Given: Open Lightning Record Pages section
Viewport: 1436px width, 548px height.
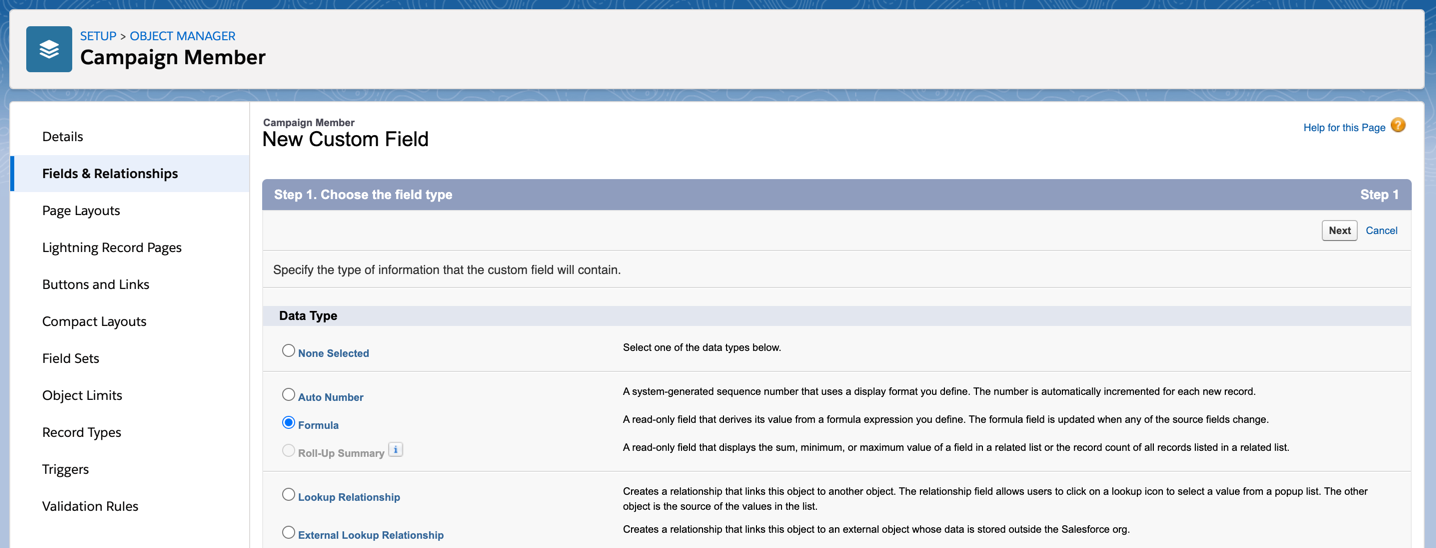Looking at the screenshot, I should 112,247.
